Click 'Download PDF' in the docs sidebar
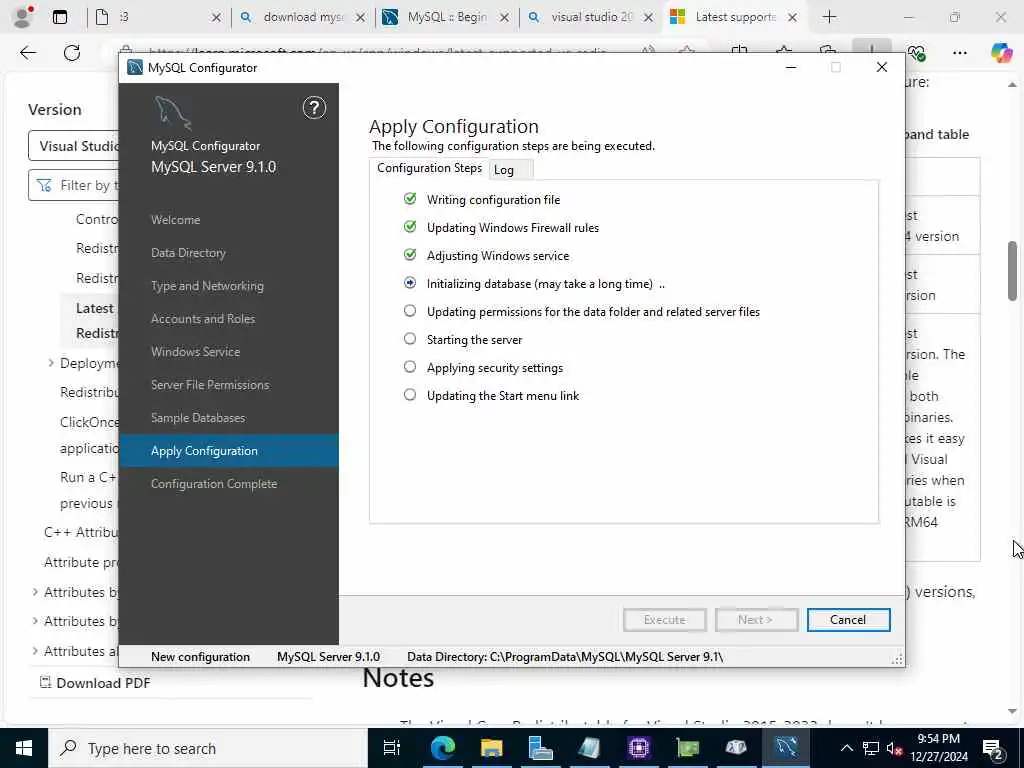This screenshot has height=768, width=1024. (103, 683)
